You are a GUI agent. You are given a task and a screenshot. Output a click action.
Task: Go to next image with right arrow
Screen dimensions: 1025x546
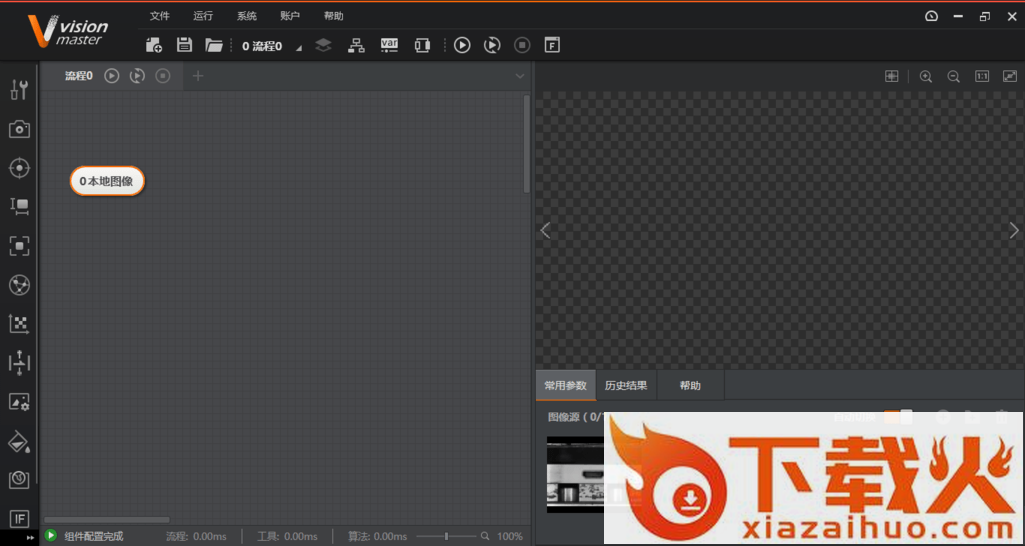pos(1014,230)
